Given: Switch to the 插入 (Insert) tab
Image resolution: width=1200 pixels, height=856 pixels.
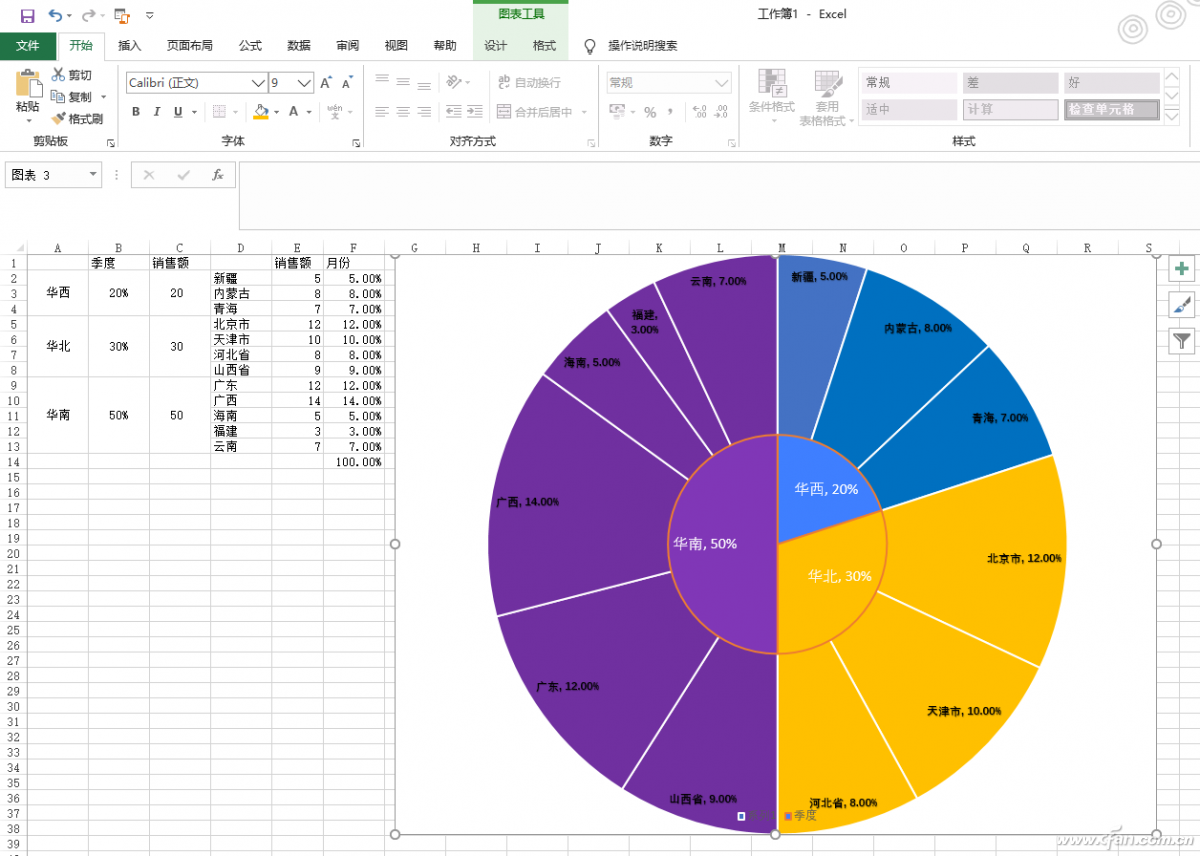Looking at the screenshot, I should click(130, 46).
